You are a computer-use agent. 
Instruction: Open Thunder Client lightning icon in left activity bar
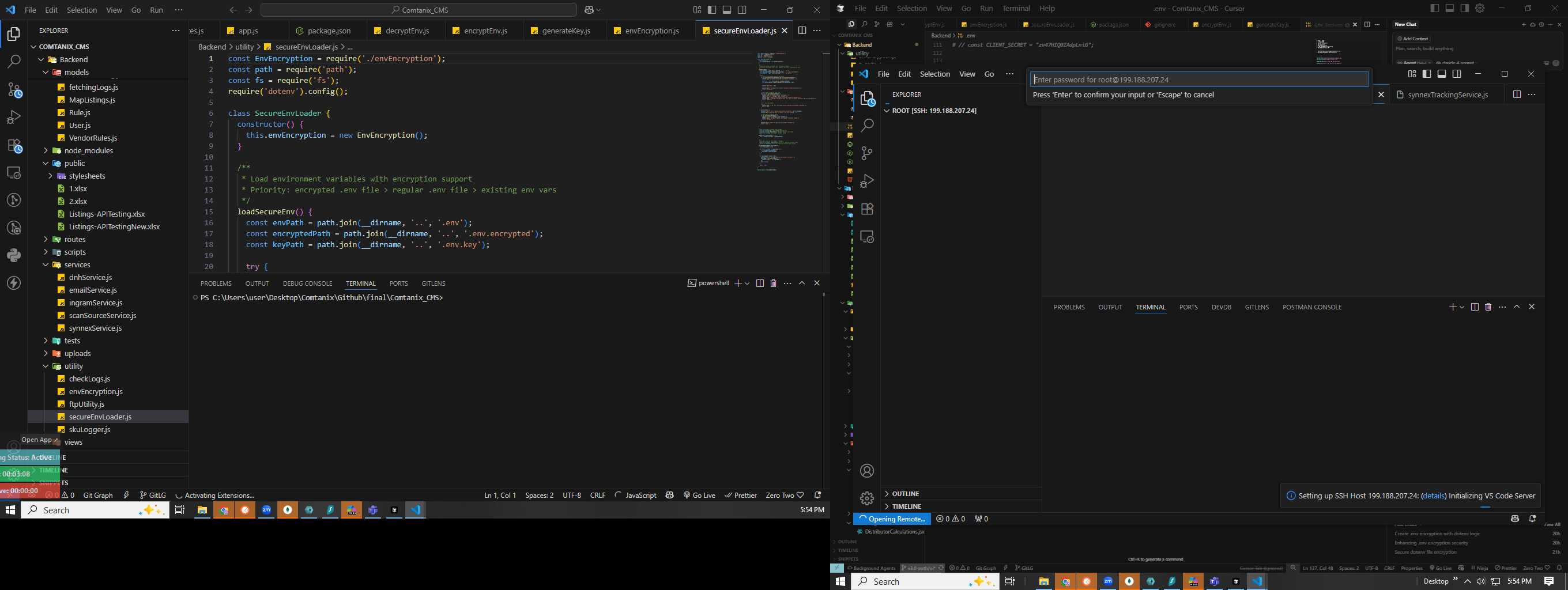point(13,283)
